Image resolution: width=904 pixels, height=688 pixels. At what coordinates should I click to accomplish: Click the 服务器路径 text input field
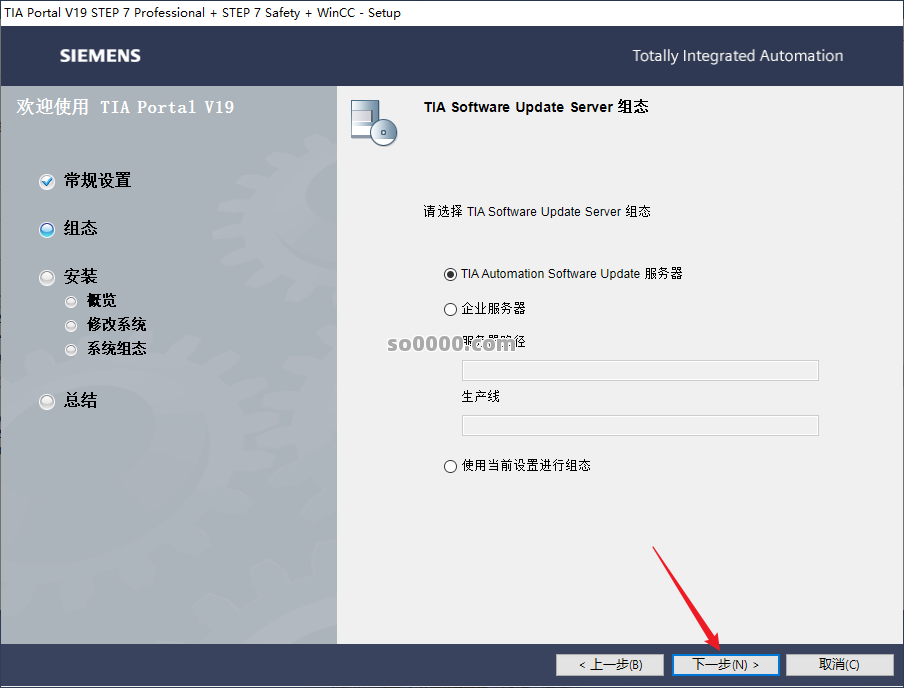click(640, 370)
